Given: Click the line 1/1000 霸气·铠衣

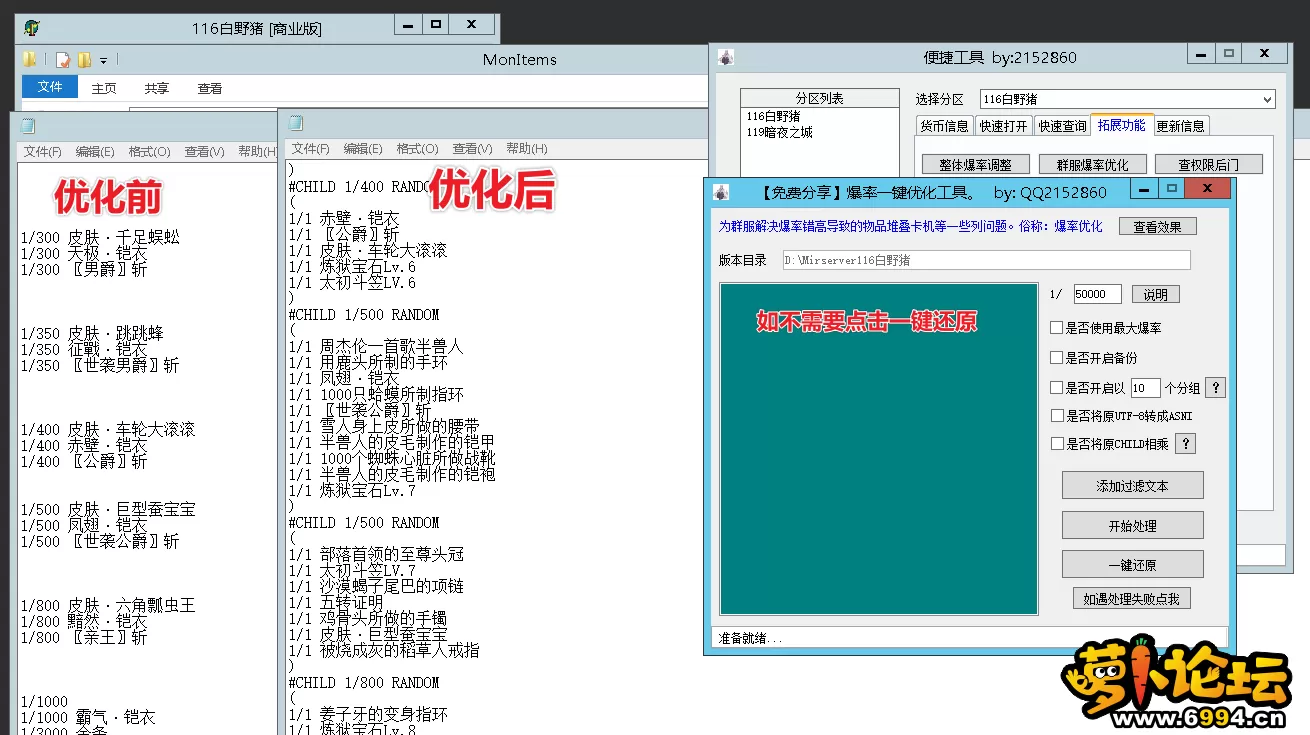Looking at the screenshot, I should click(88, 717).
